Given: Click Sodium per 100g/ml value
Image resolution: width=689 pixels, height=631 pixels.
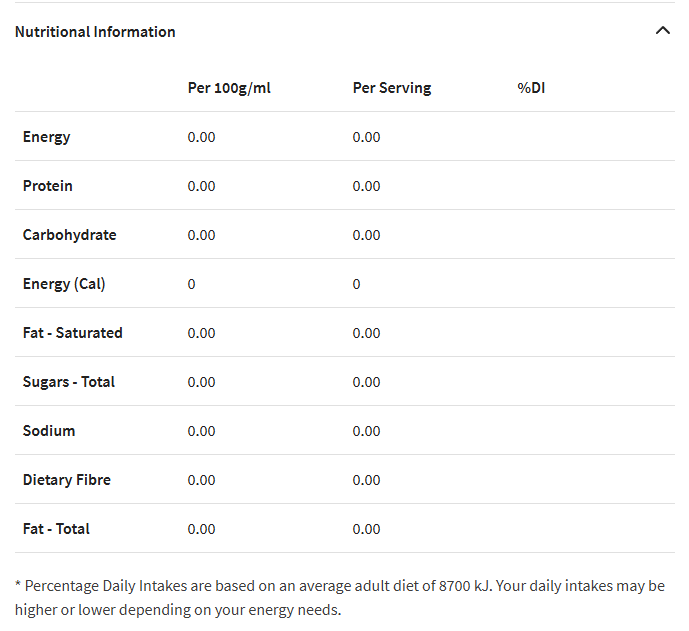Looking at the screenshot, I should click(x=201, y=431).
